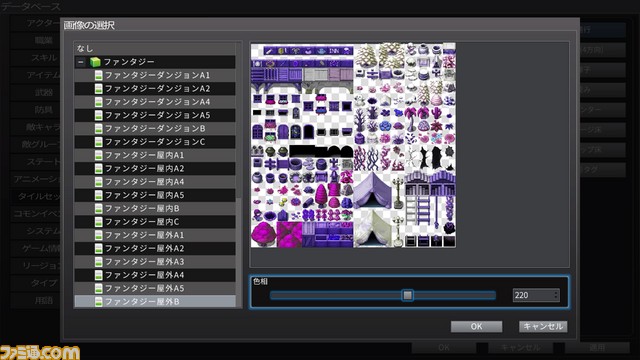
Task: Select ファンタジーダンジョンA1 file icon
Action: click(98, 75)
